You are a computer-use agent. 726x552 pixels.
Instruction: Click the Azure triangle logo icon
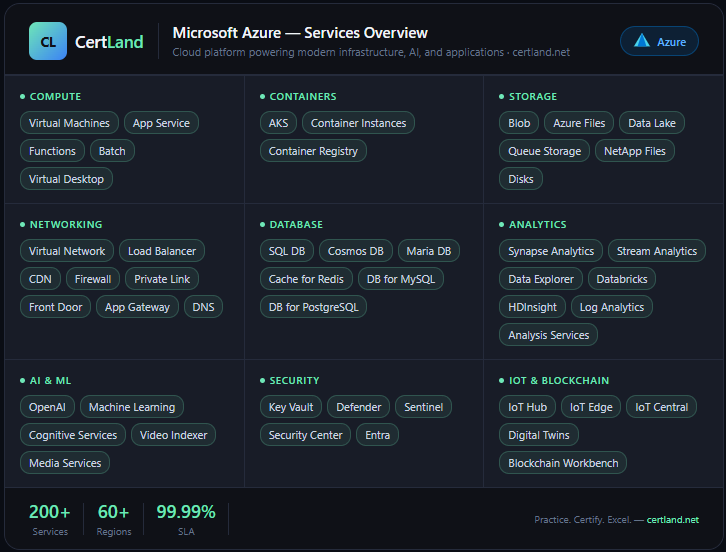(x=642, y=41)
